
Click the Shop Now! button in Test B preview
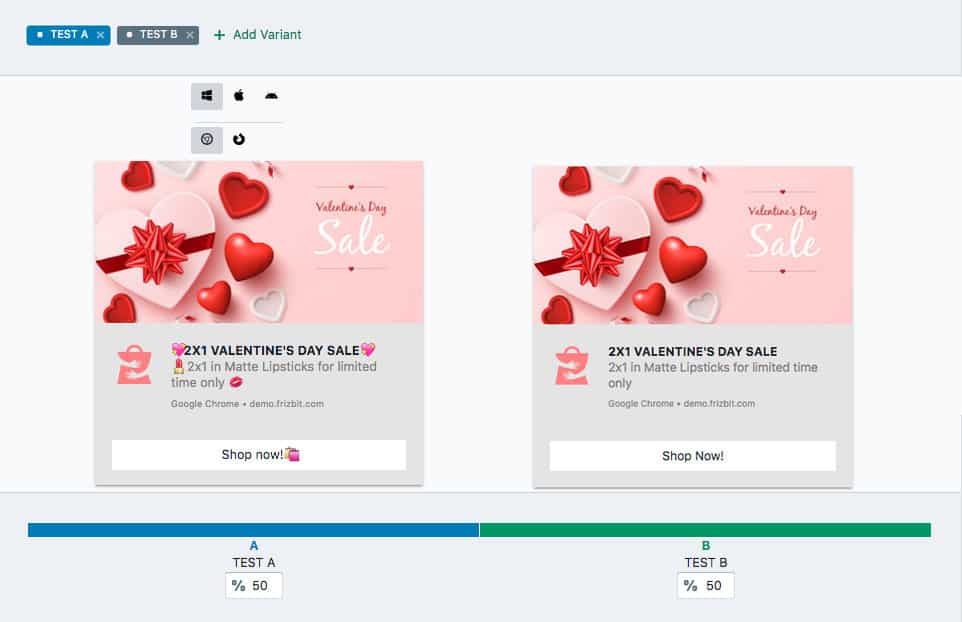693,456
